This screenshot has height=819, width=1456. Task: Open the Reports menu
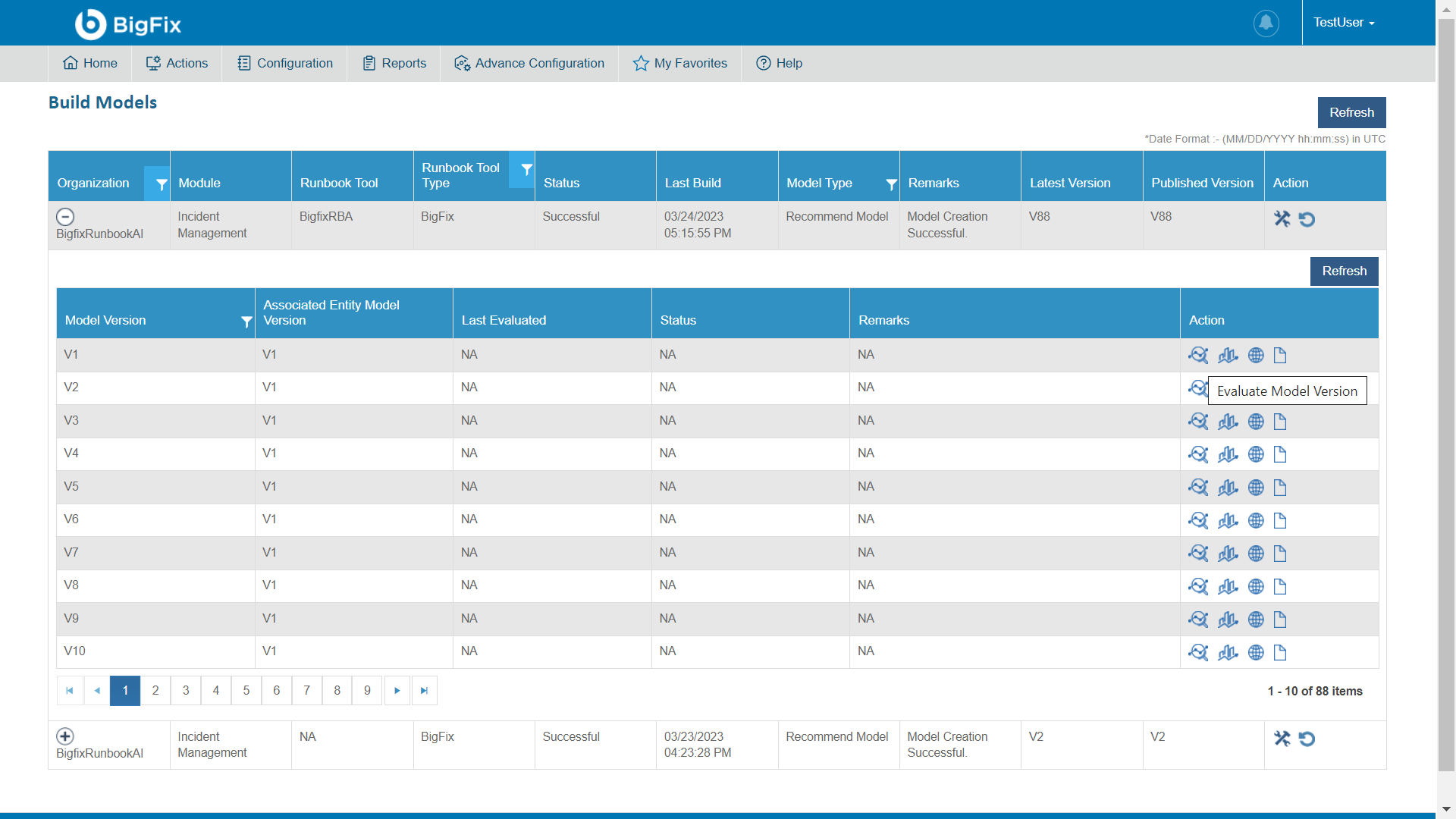[x=394, y=64]
